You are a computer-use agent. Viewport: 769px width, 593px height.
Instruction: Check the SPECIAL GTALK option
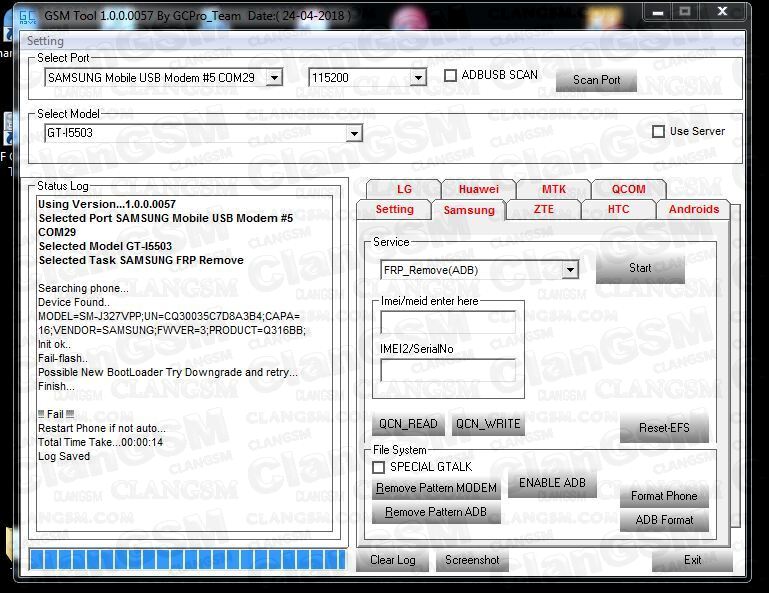(378, 467)
